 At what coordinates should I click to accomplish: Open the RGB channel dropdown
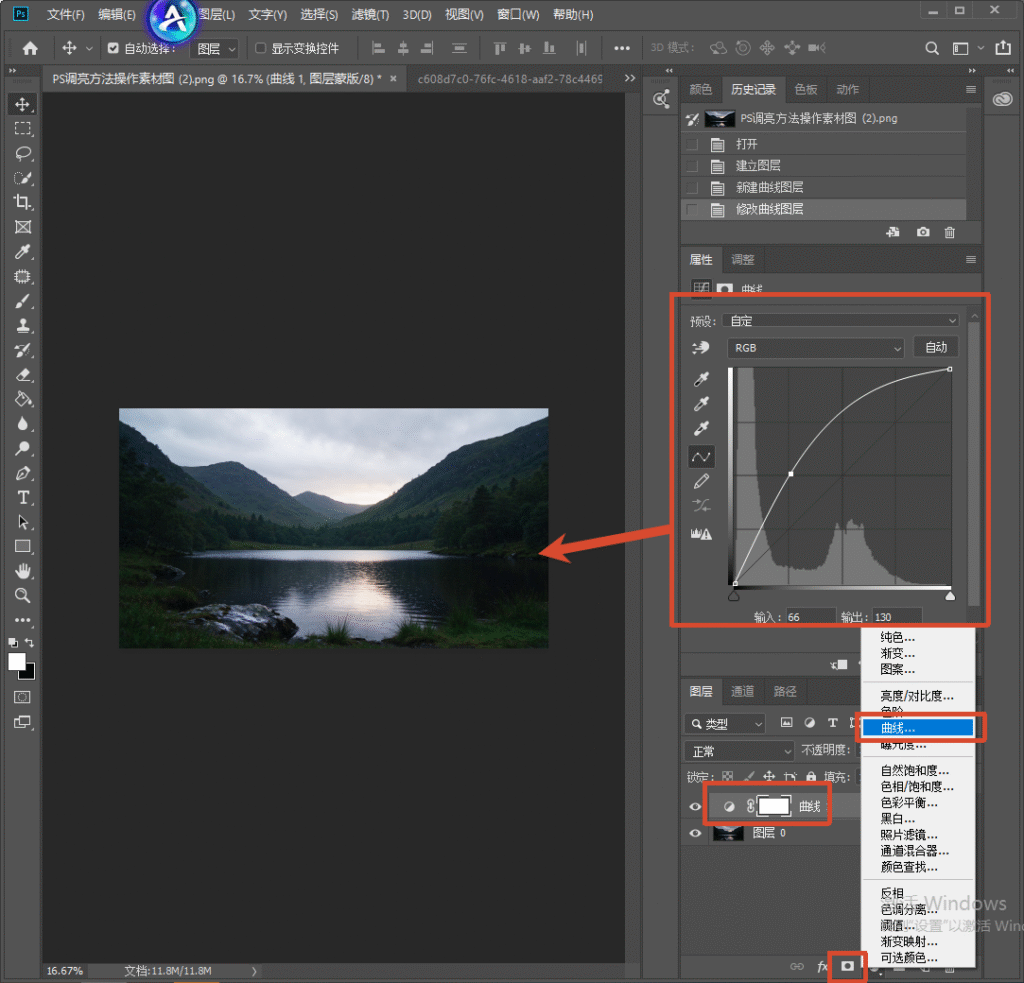click(815, 348)
